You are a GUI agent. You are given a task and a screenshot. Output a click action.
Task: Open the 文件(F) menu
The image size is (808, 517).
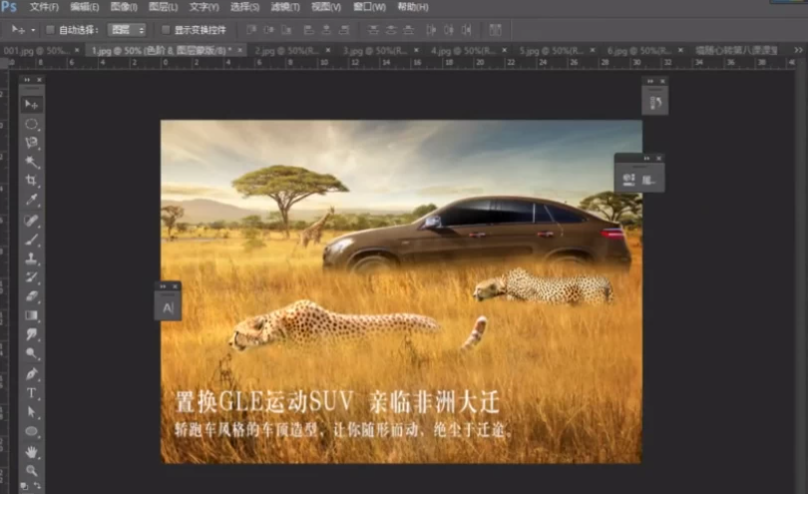(x=44, y=7)
